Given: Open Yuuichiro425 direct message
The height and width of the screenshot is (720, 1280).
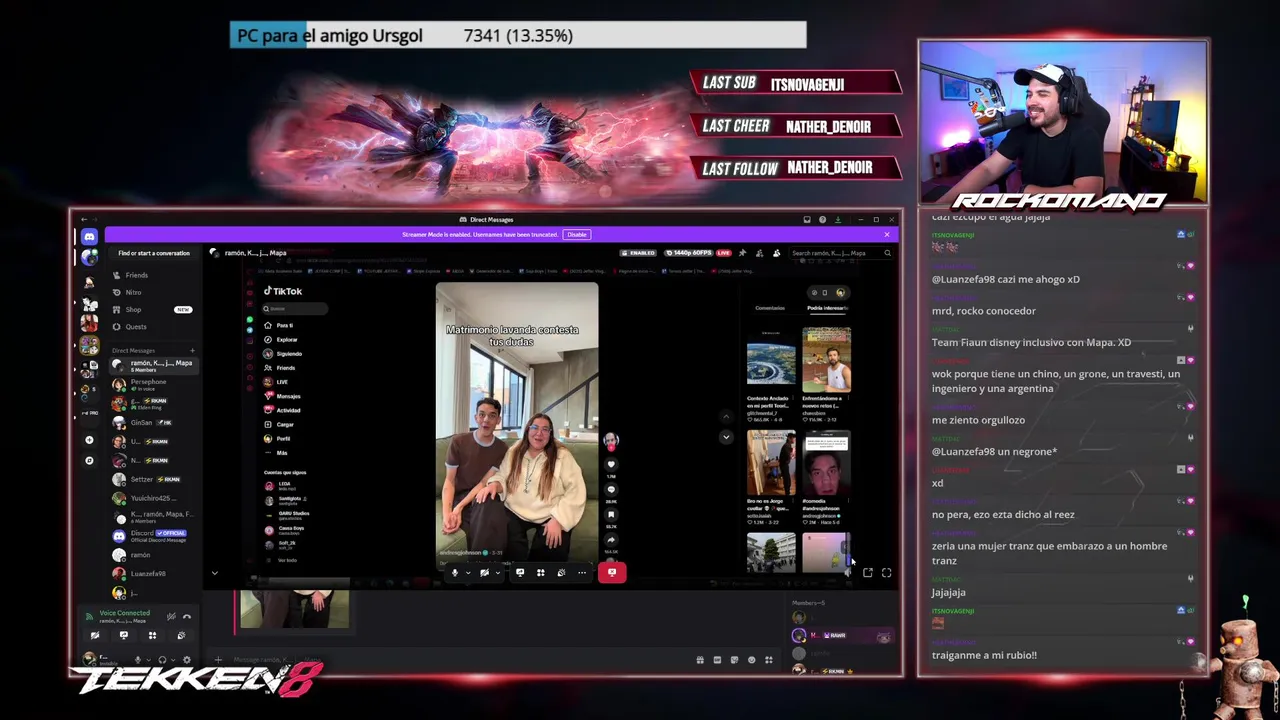Looking at the screenshot, I should point(153,498).
